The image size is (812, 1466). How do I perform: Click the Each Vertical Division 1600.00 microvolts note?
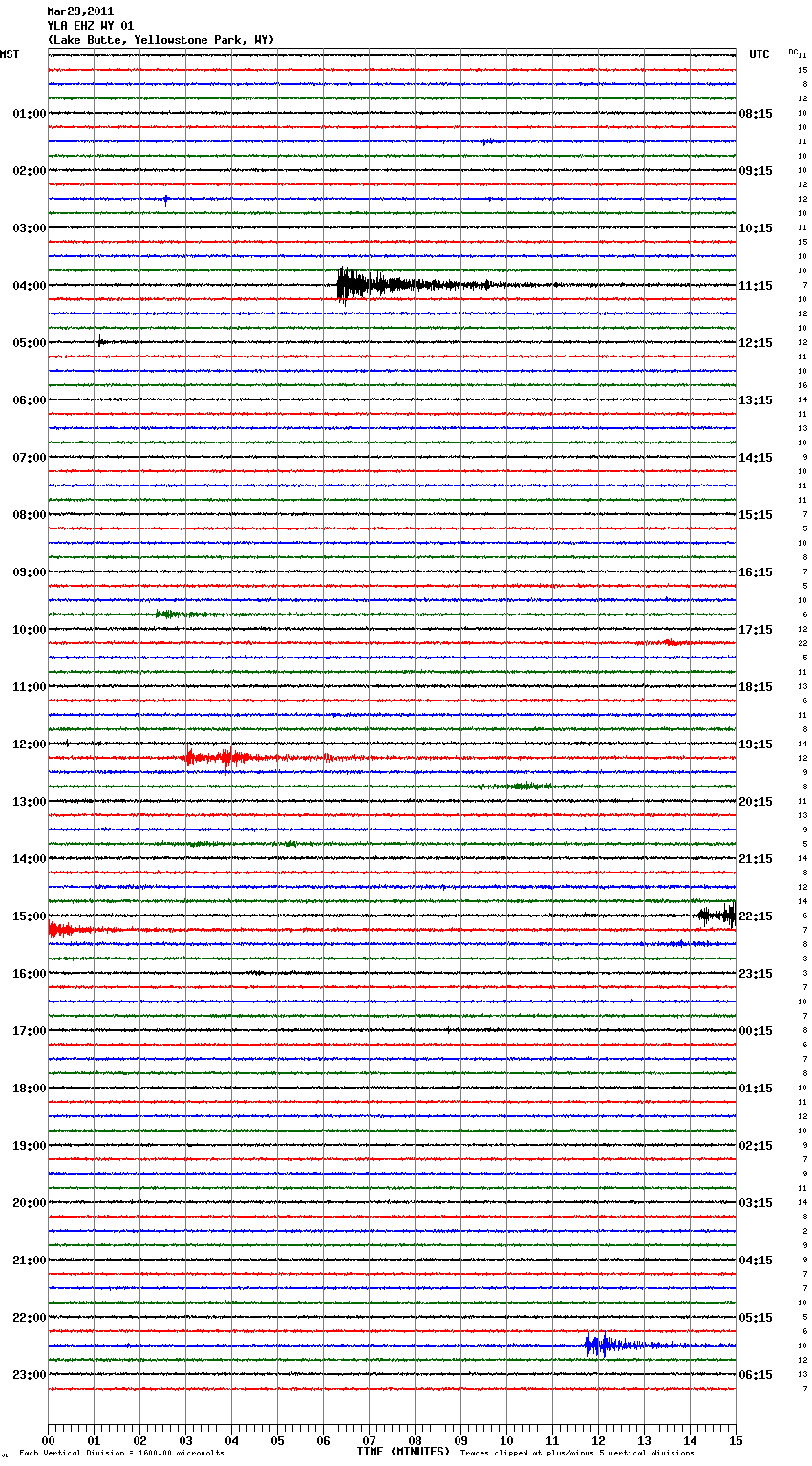tap(121, 1454)
